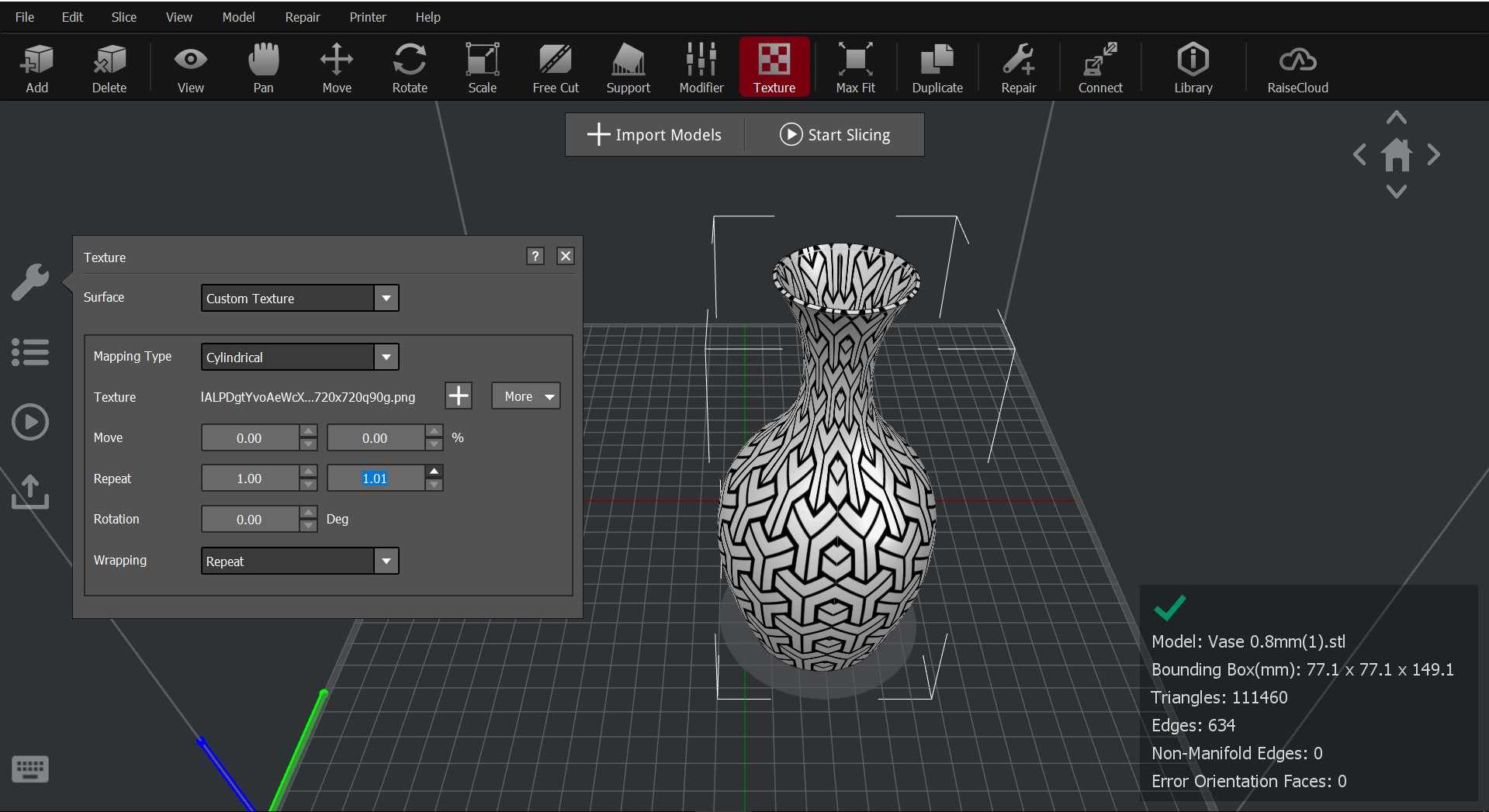Activate the Modifier tool
Image resolution: width=1489 pixels, height=812 pixels.
(x=700, y=67)
